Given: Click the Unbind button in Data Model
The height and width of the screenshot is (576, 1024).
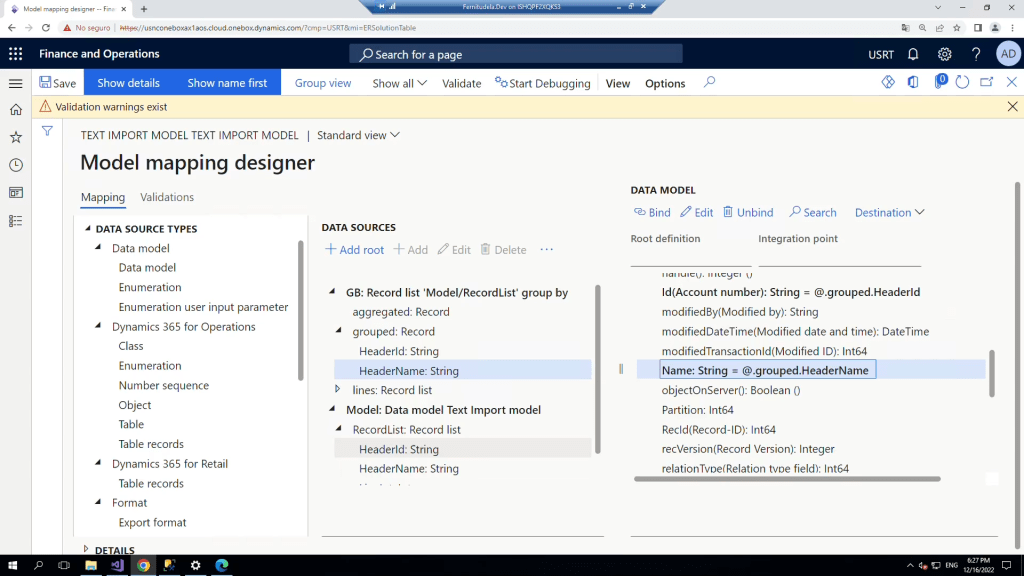Looking at the screenshot, I should click(x=747, y=212).
